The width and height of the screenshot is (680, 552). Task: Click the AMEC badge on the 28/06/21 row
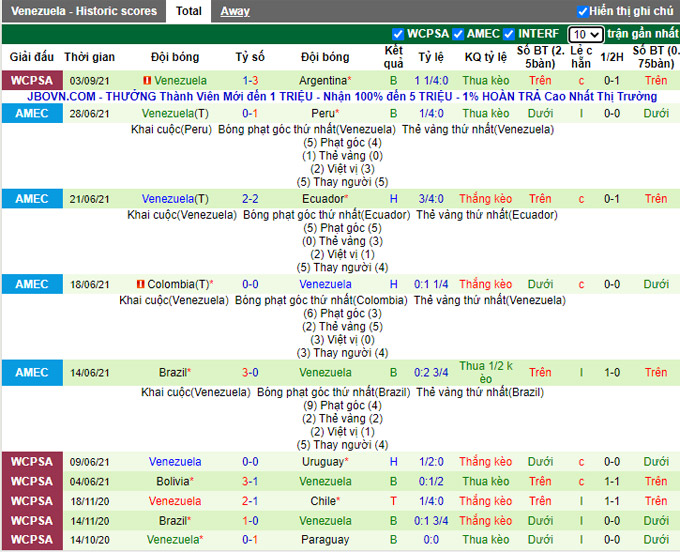coord(32,114)
